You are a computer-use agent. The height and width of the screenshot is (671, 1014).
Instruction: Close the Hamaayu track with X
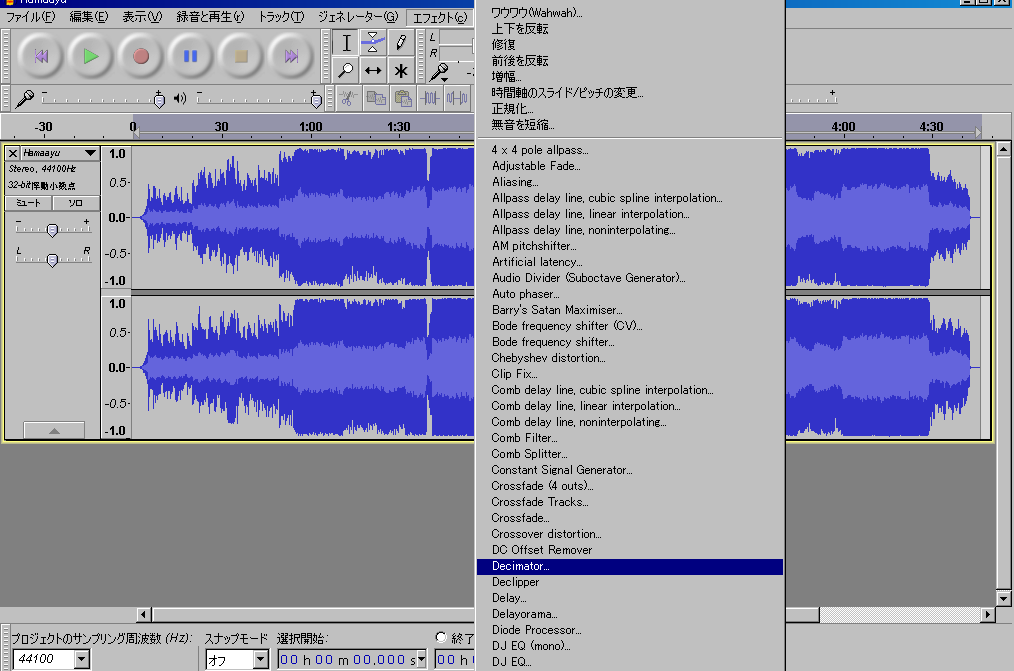click(13, 153)
